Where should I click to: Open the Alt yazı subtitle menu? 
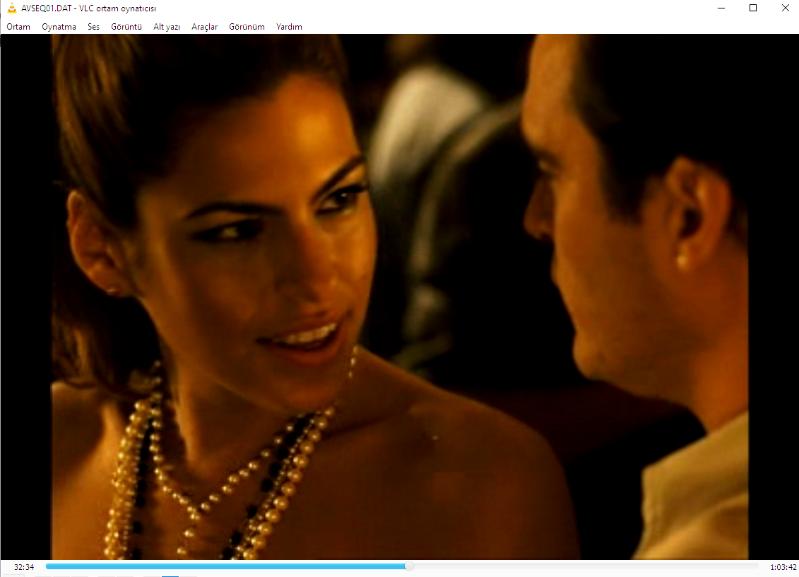167,27
